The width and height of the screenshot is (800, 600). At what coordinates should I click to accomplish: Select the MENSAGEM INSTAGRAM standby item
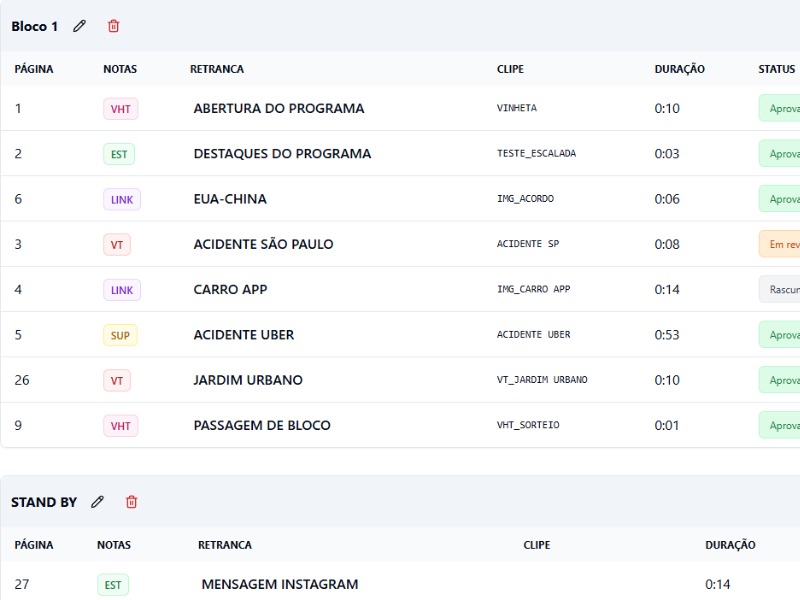(280, 584)
